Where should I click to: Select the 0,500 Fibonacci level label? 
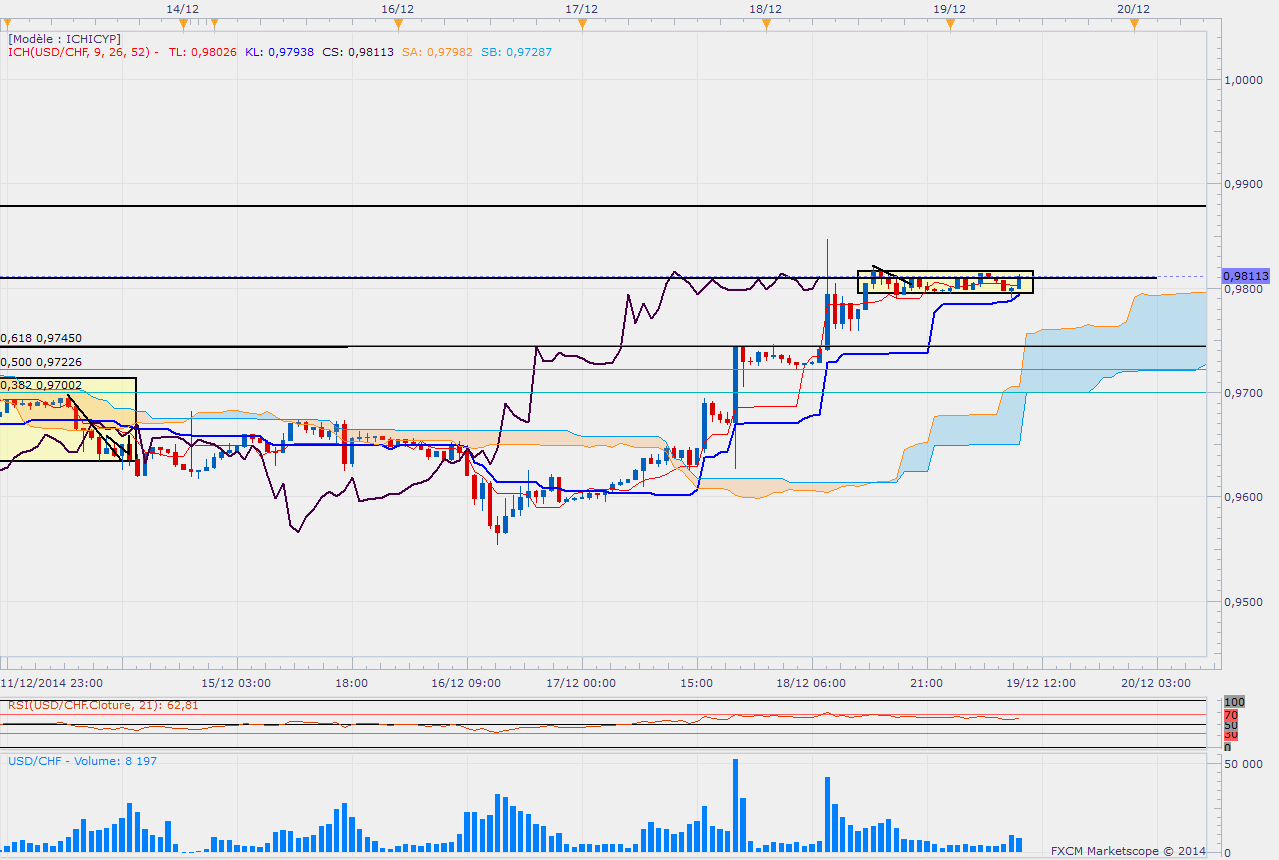[41, 362]
